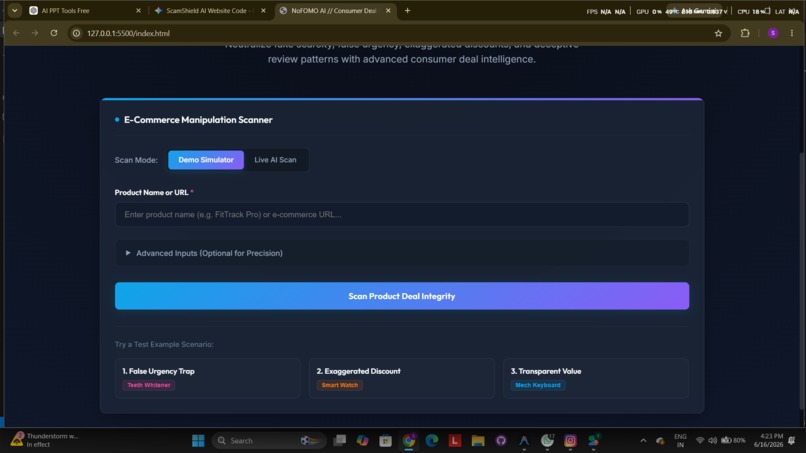Click the Scan Product Deal Integrity button
This screenshot has width=806, height=453.
(x=401, y=296)
